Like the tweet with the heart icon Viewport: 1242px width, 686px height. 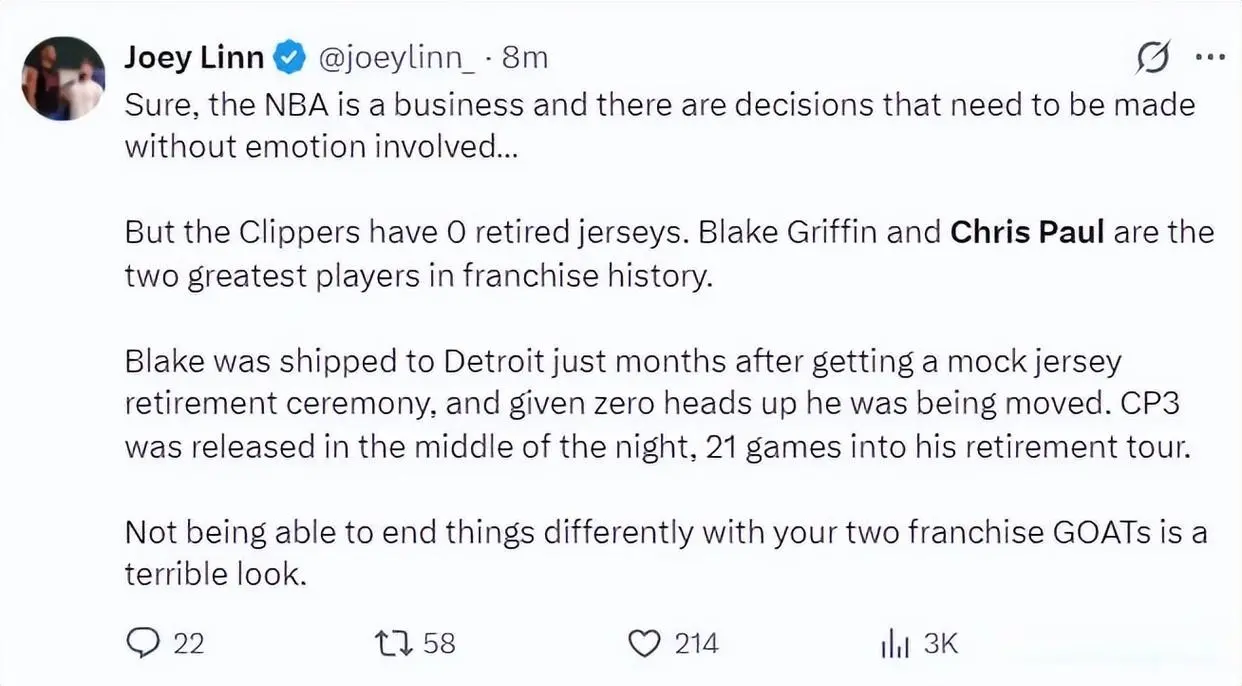(x=645, y=643)
